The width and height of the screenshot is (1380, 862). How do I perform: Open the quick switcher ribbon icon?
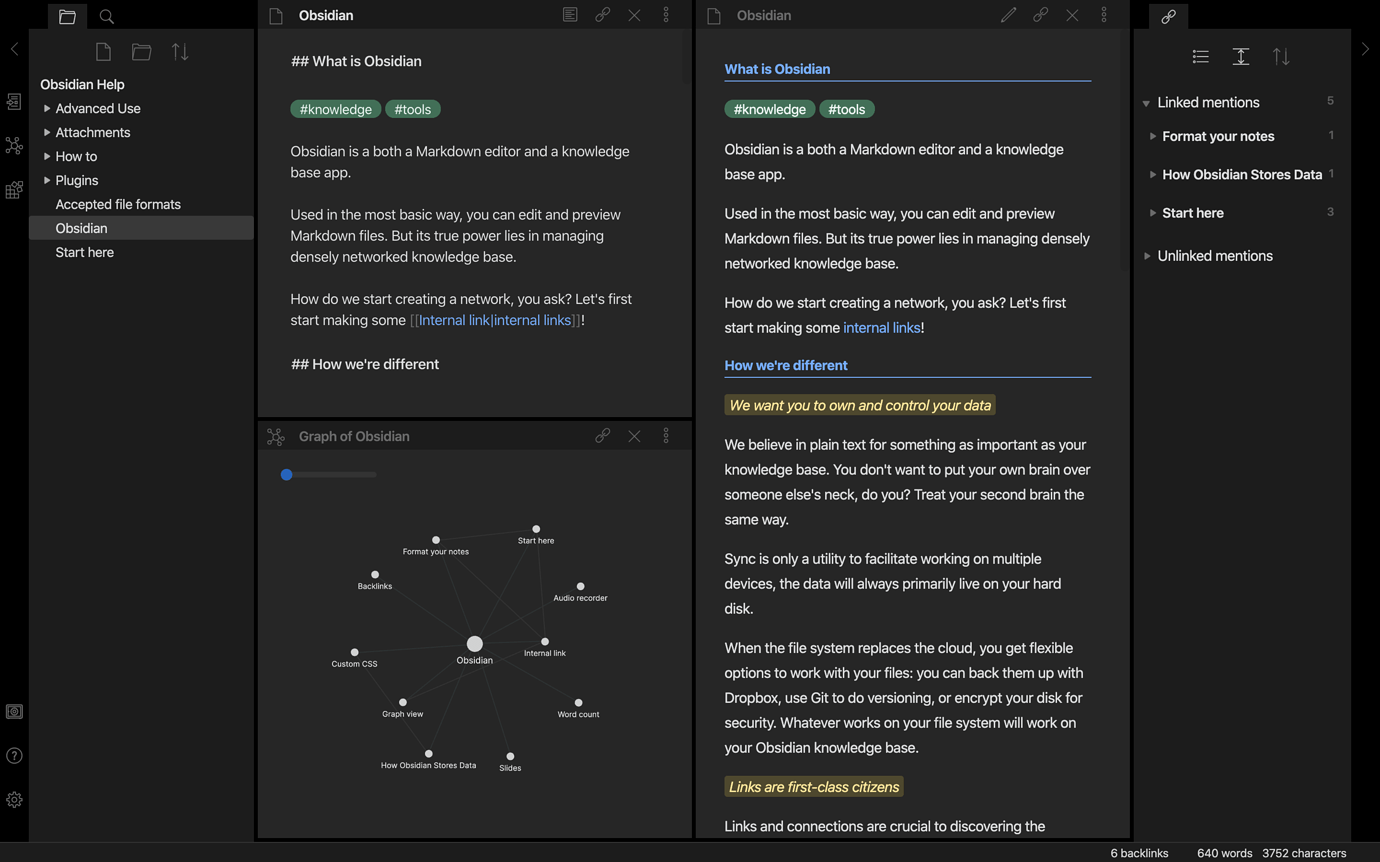click(x=14, y=102)
